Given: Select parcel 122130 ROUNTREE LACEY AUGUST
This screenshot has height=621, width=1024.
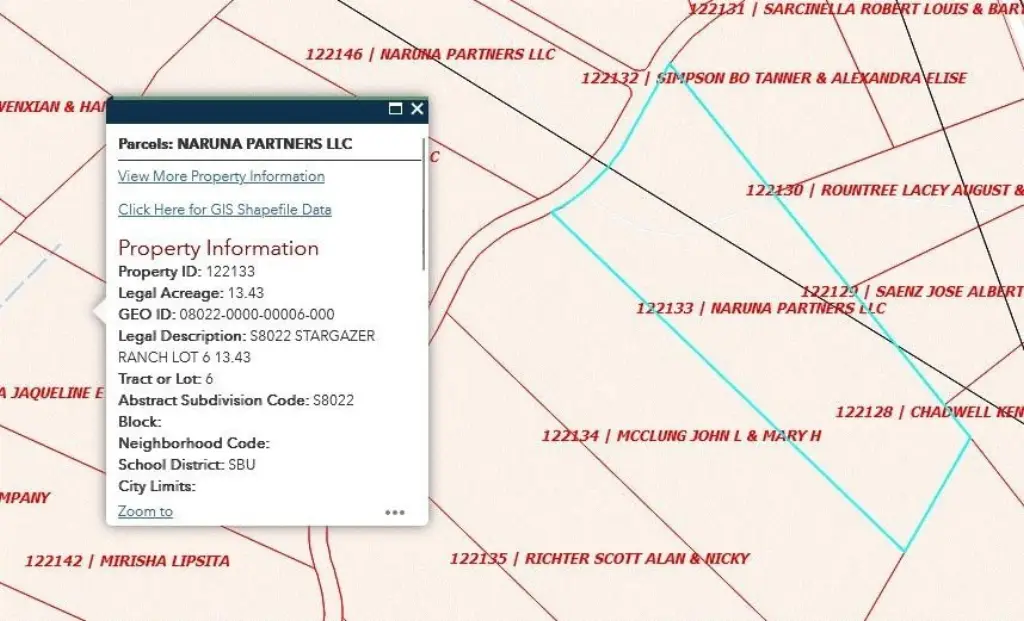Looking at the screenshot, I should pyautogui.click(x=884, y=189).
